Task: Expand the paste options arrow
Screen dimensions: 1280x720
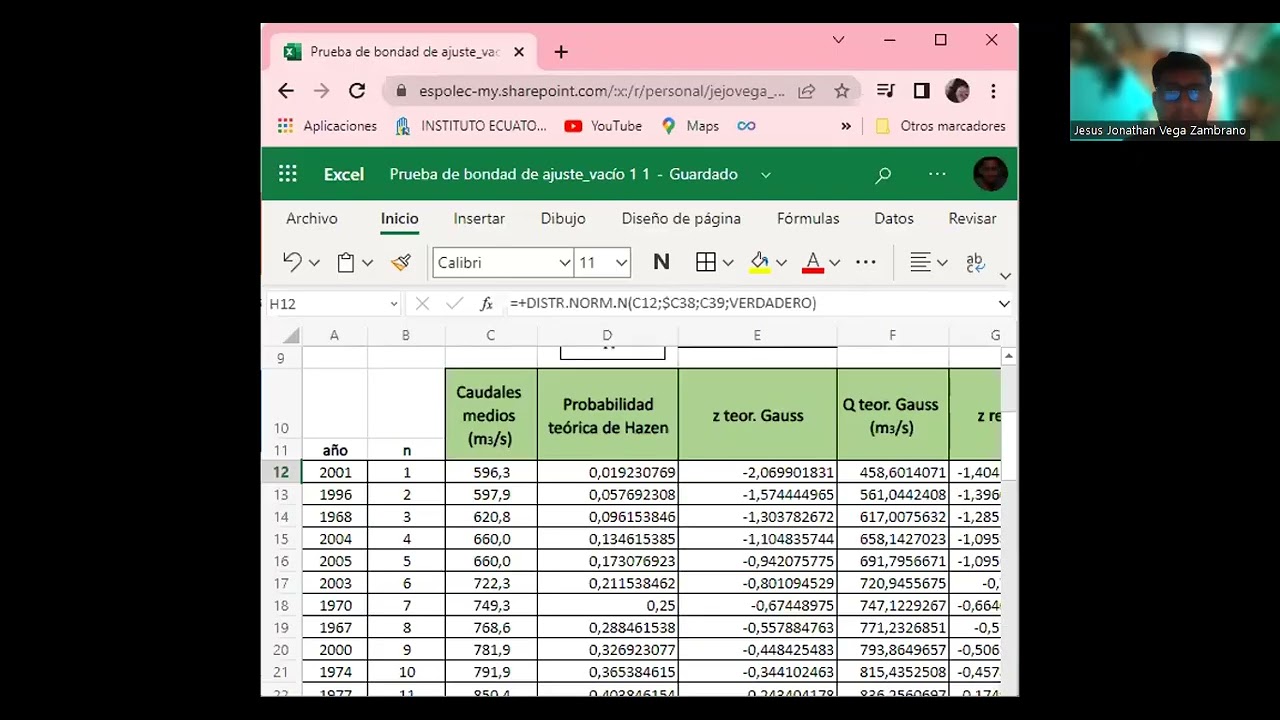Action: (367, 263)
